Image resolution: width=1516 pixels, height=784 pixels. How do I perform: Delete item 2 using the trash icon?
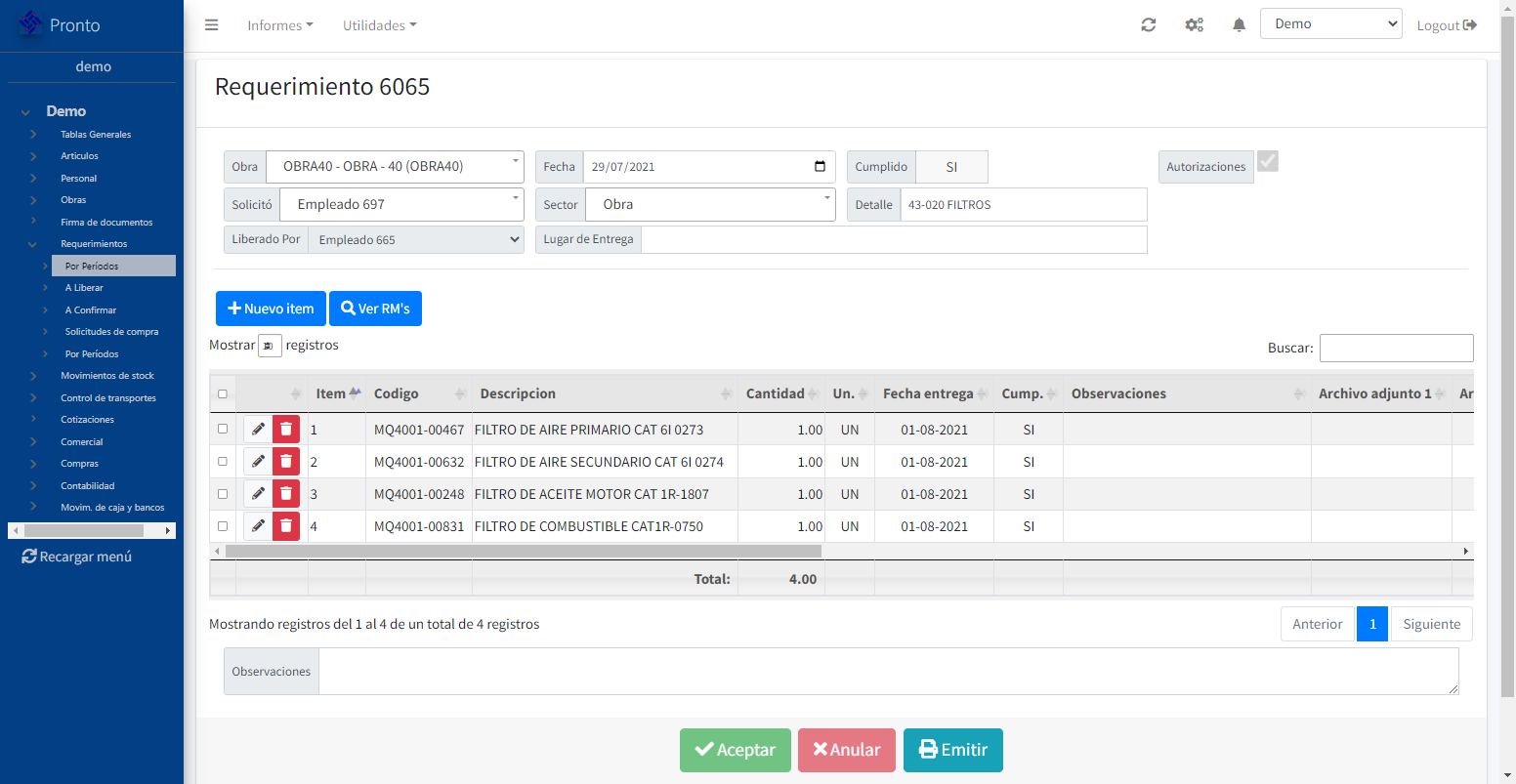click(x=286, y=462)
